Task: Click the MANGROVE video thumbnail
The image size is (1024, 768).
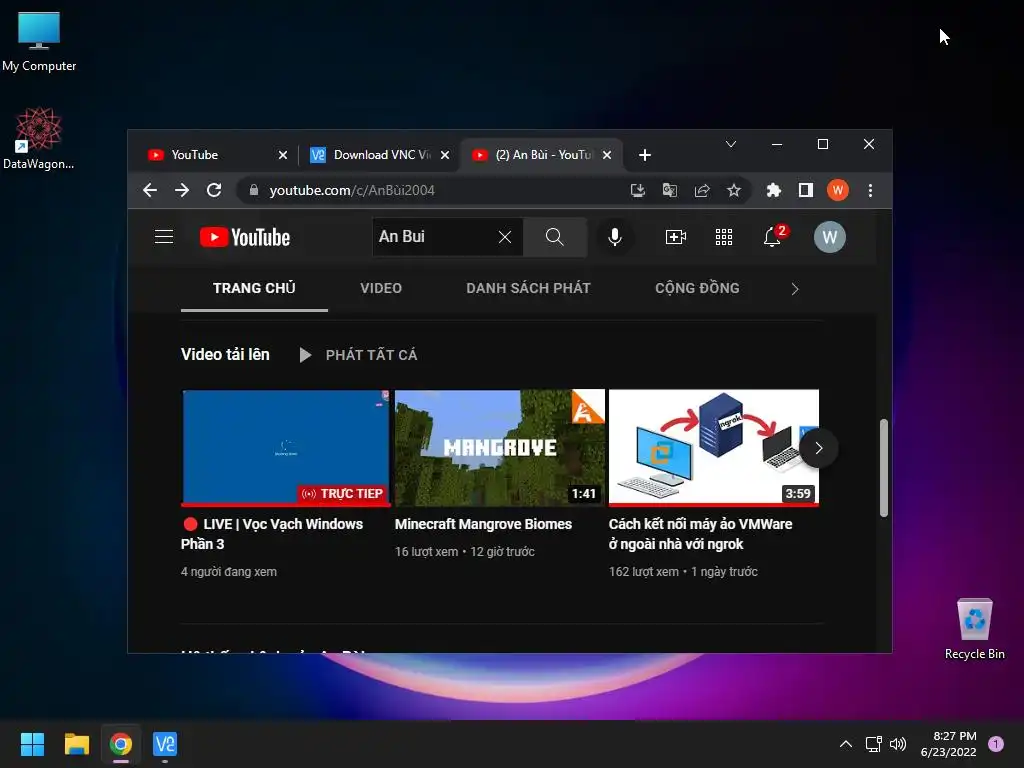Action: [x=500, y=448]
